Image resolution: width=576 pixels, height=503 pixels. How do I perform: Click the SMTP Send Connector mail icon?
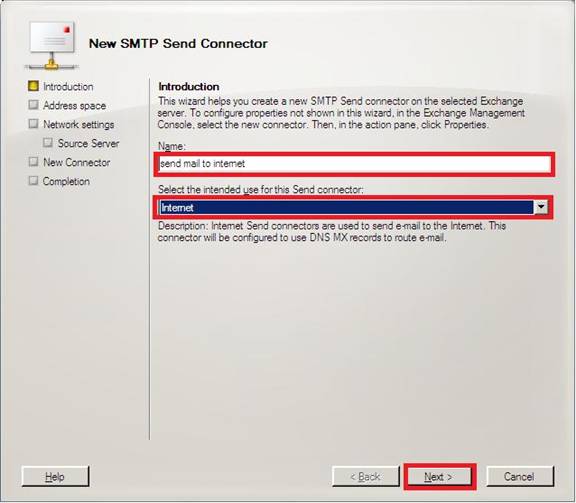click(x=52, y=45)
